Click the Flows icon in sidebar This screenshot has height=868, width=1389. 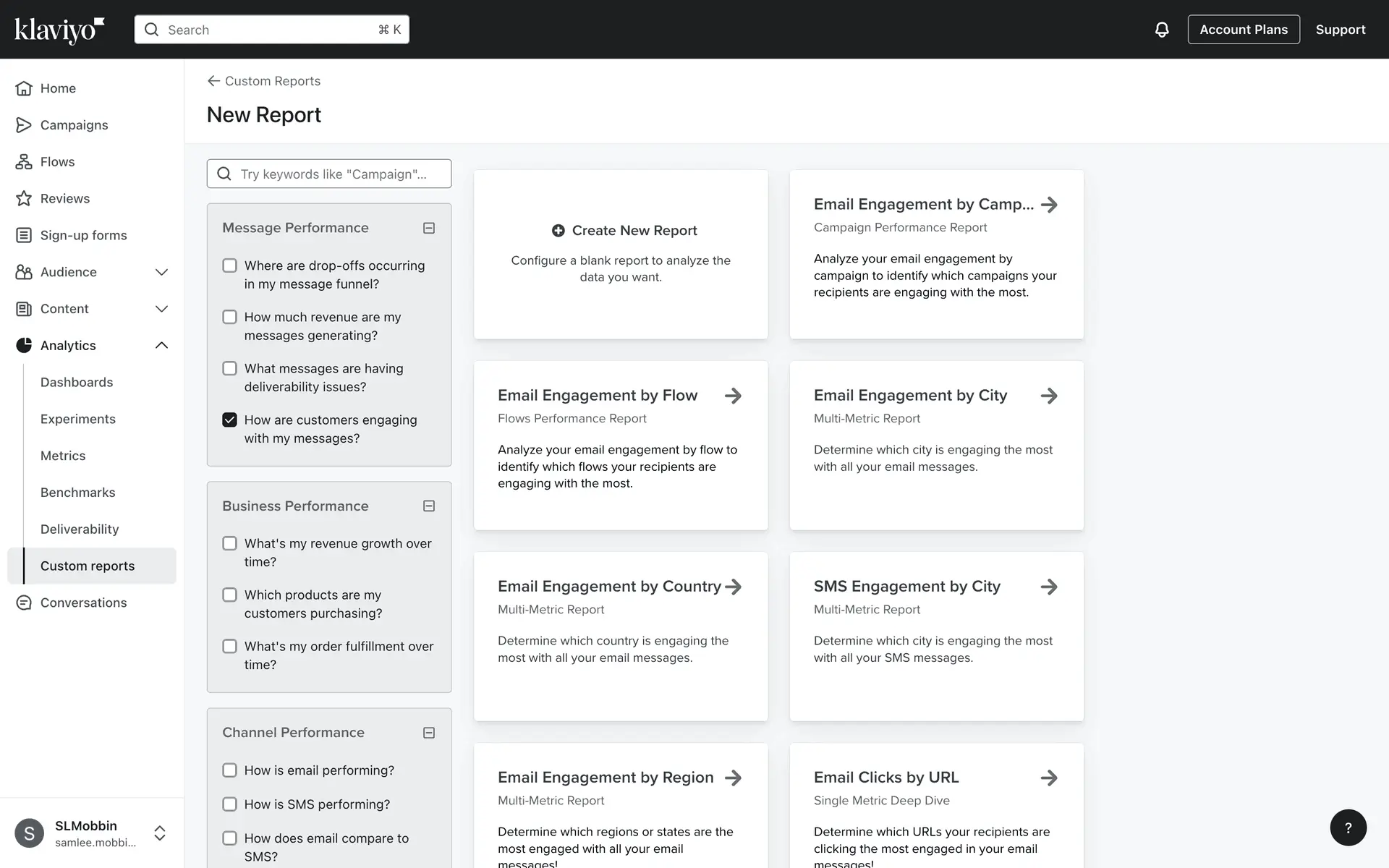24,162
